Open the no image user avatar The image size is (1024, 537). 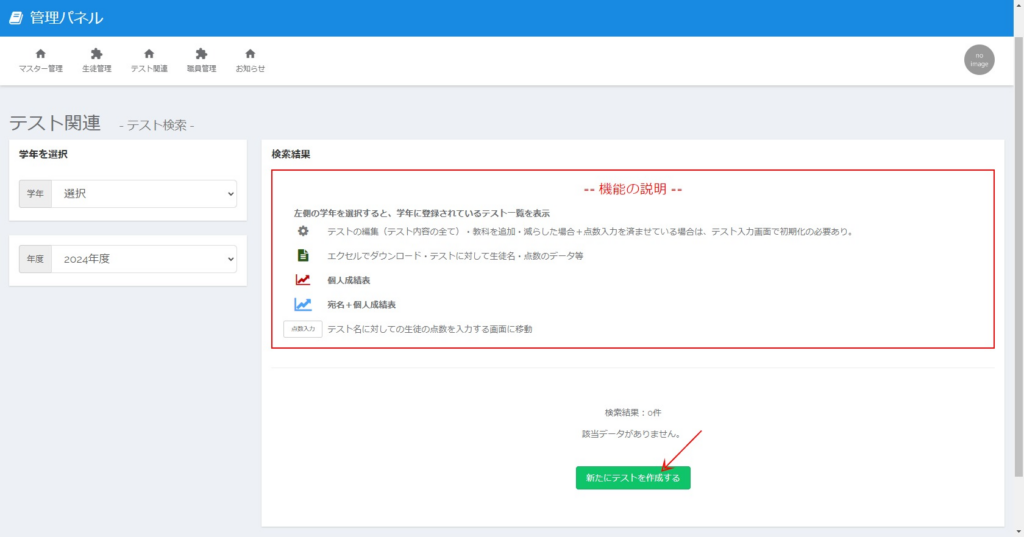coord(979,60)
